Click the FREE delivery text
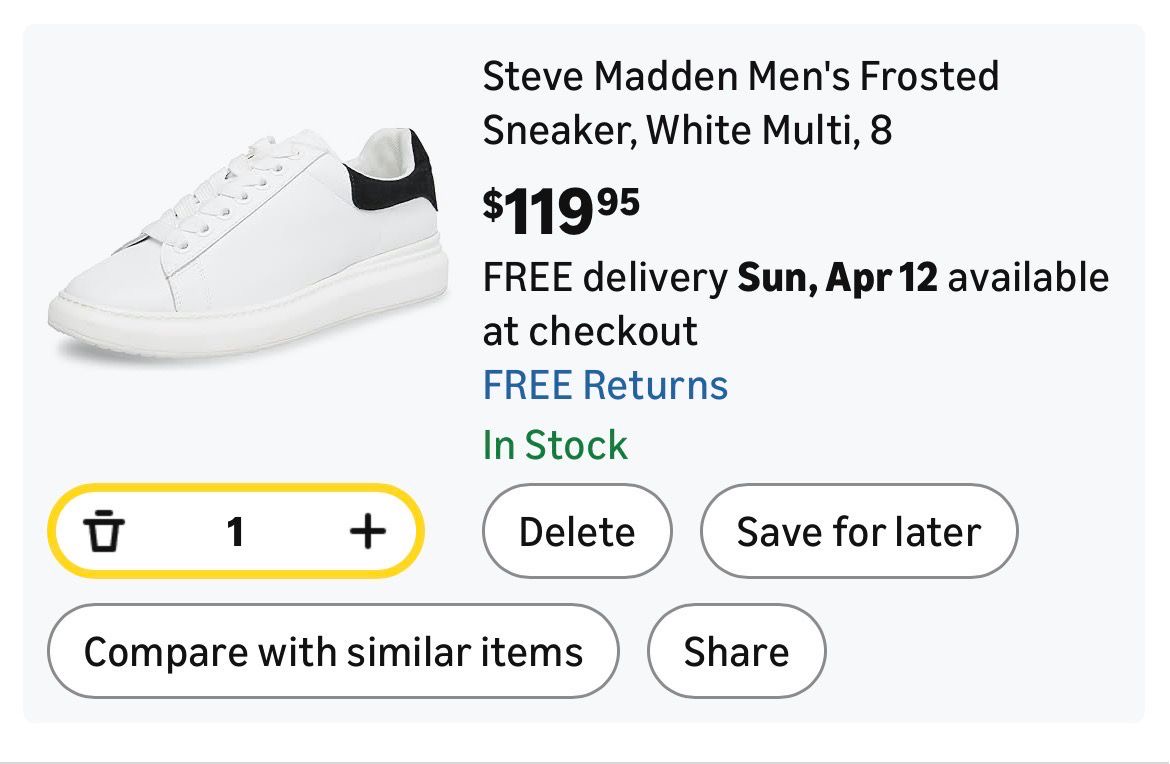 point(605,277)
